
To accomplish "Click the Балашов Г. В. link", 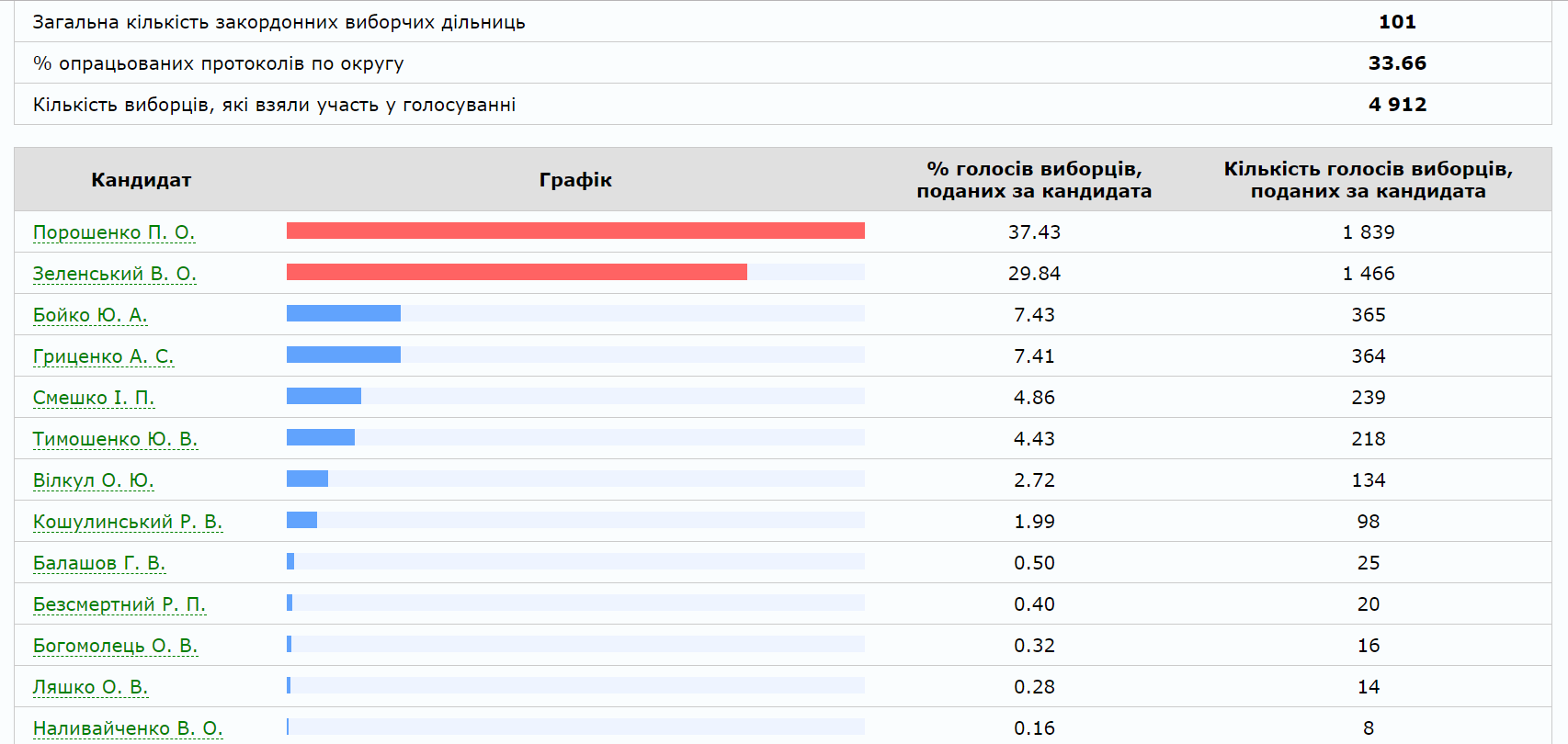I will pos(99,563).
